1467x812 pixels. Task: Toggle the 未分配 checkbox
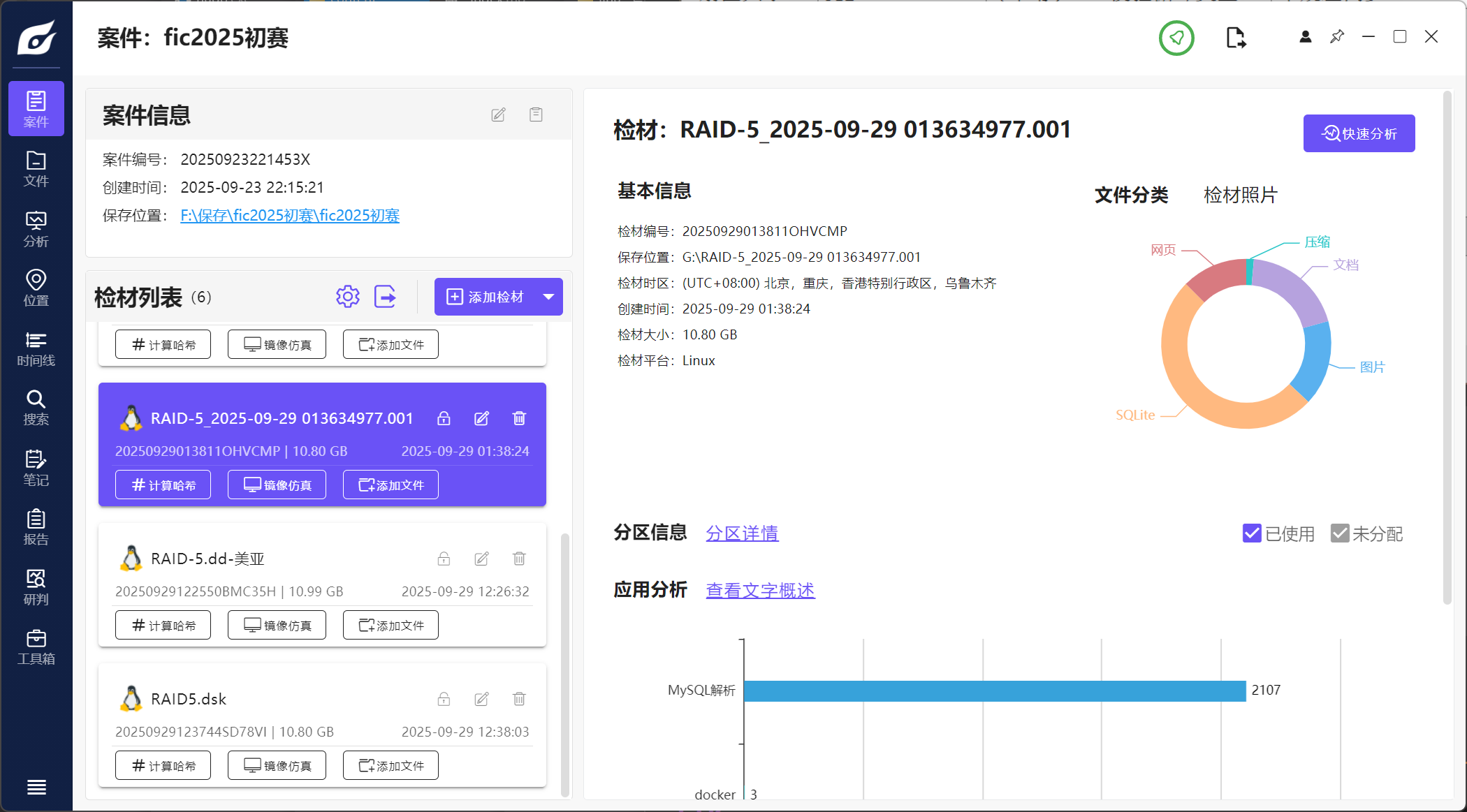point(1339,533)
